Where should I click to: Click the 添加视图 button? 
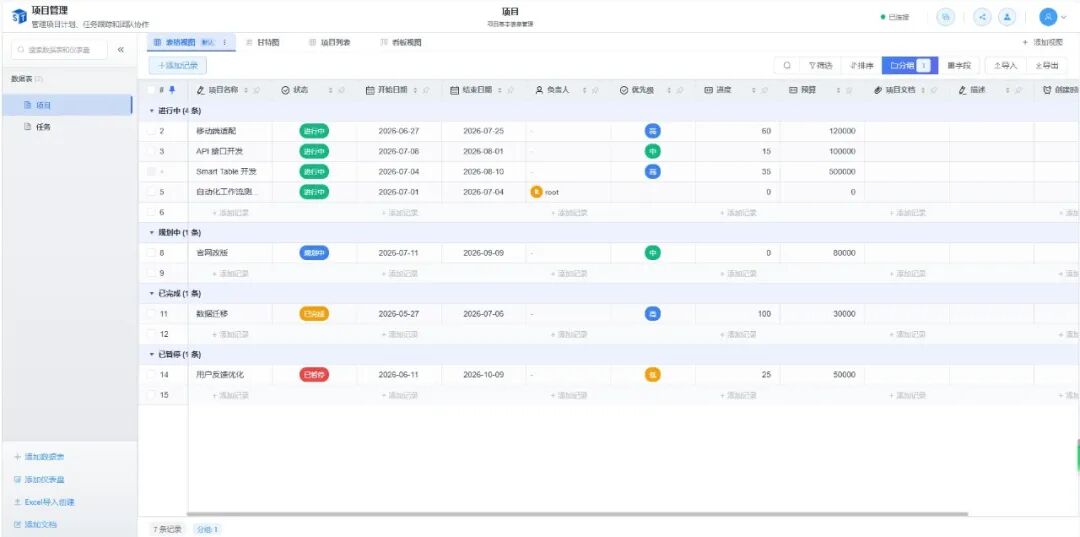[1043, 43]
